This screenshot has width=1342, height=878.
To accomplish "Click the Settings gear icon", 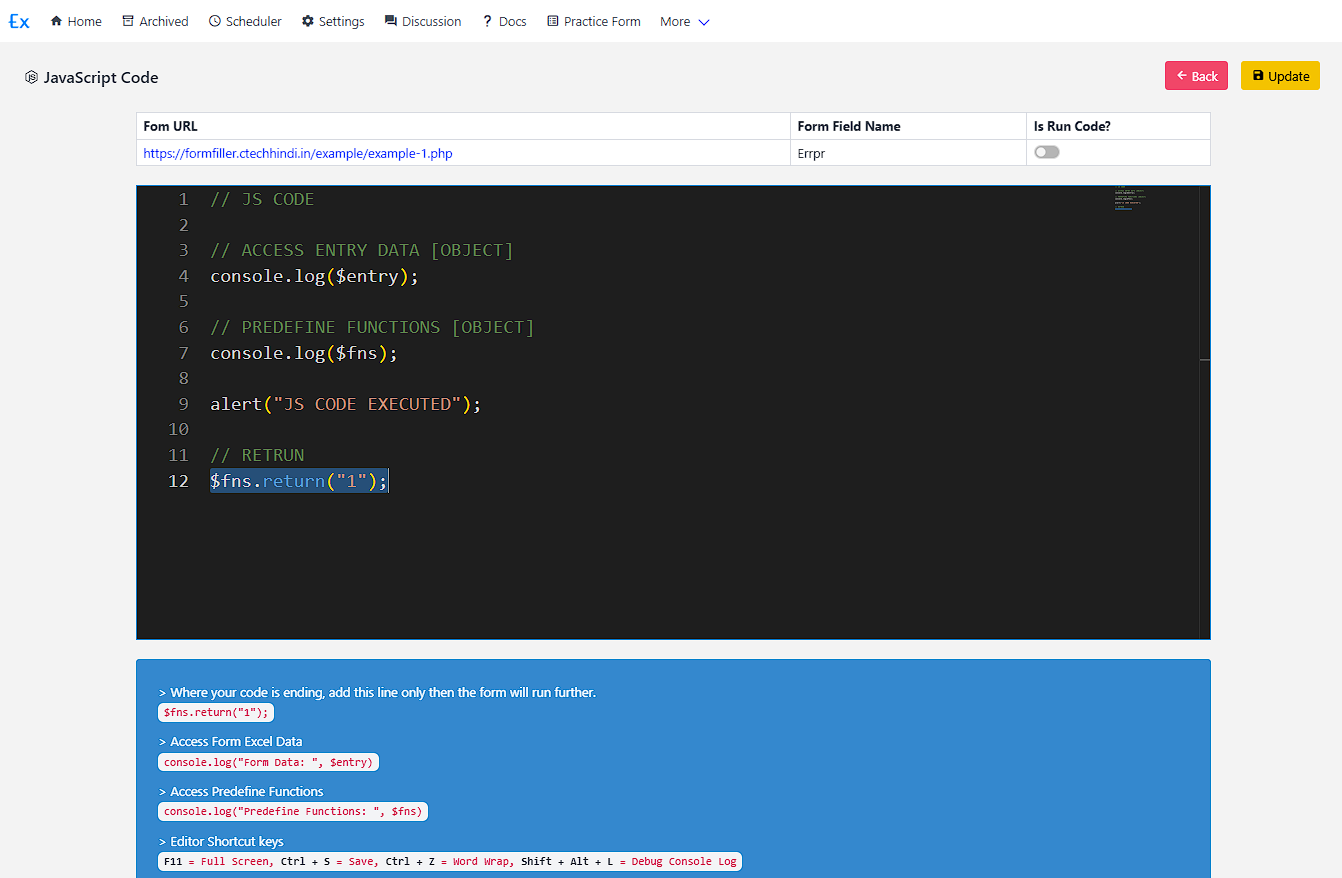I will pos(308,21).
